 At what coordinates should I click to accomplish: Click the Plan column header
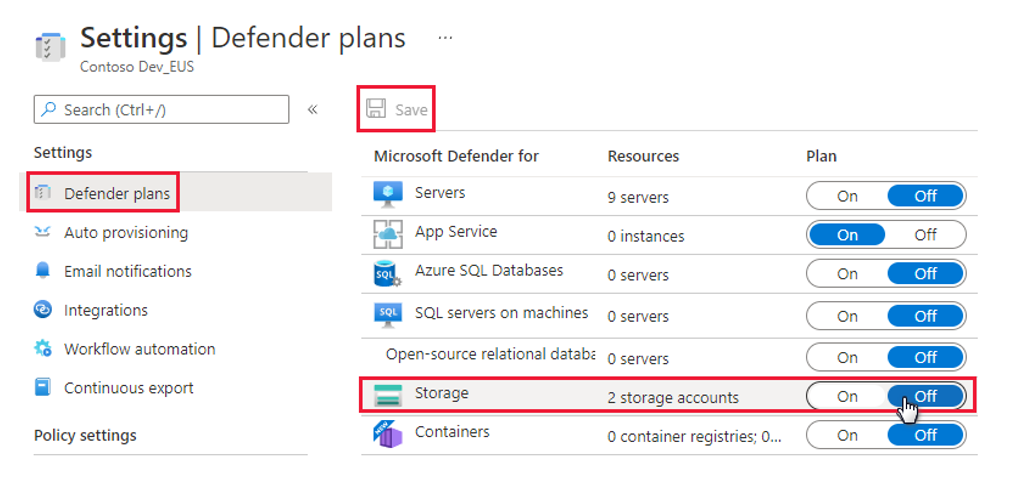(x=821, y=156)
